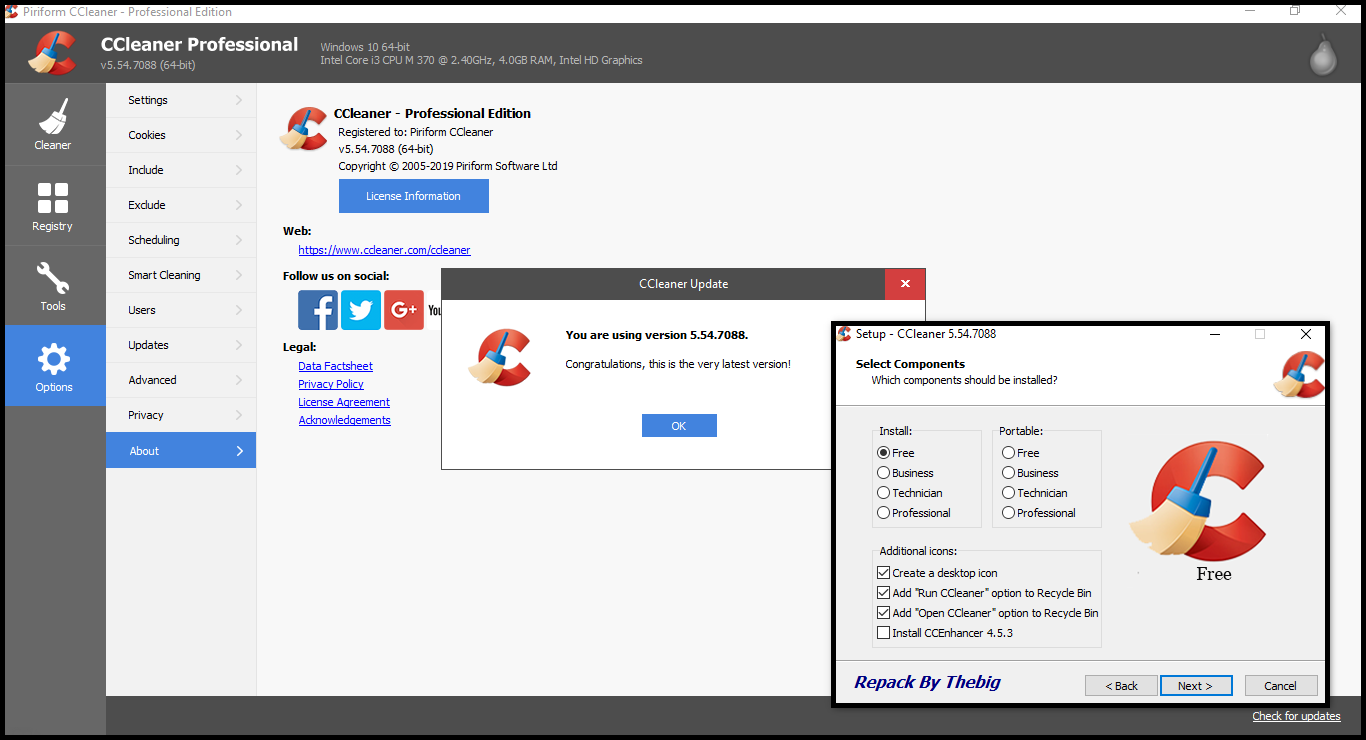The image size is (1366, 740).
Task: Close the CCleaner Update dialog
Action: 905,284
